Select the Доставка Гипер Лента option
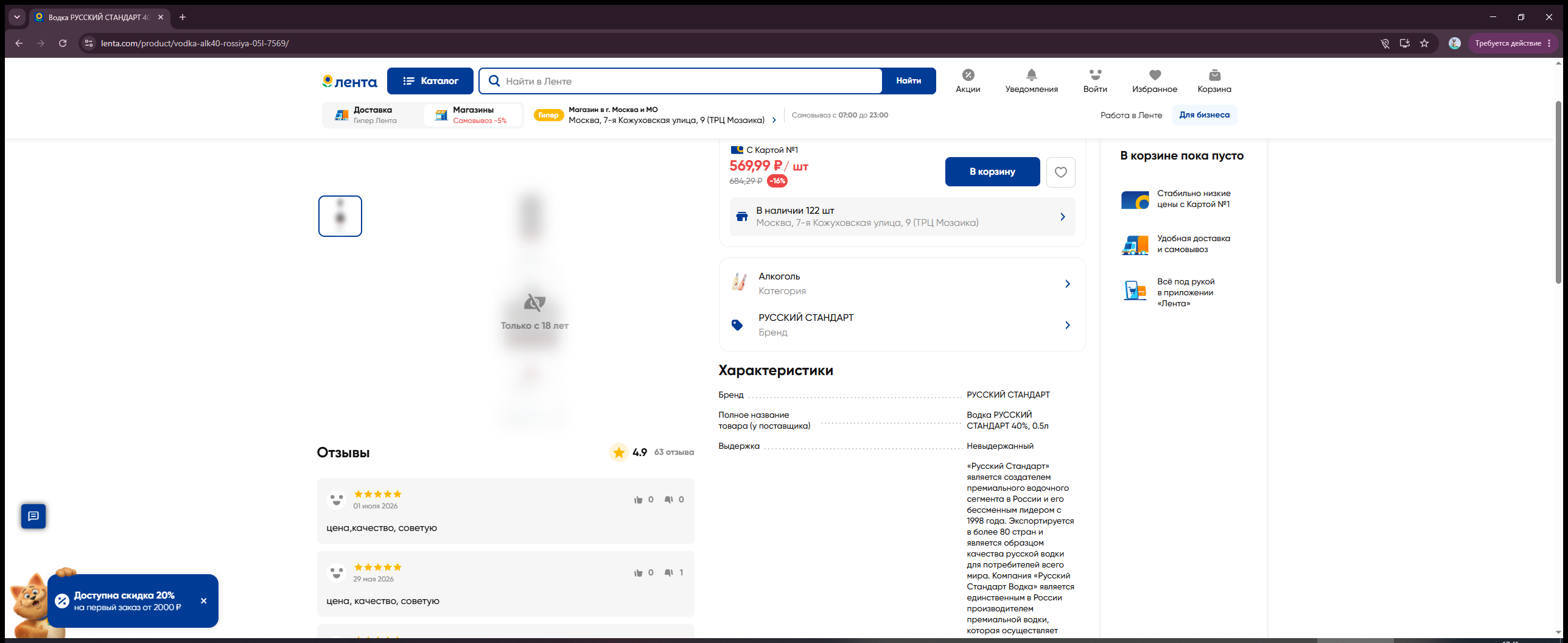Image resolution: width=1568 pixels, height=643 pixels. click(x=373, y=115)
